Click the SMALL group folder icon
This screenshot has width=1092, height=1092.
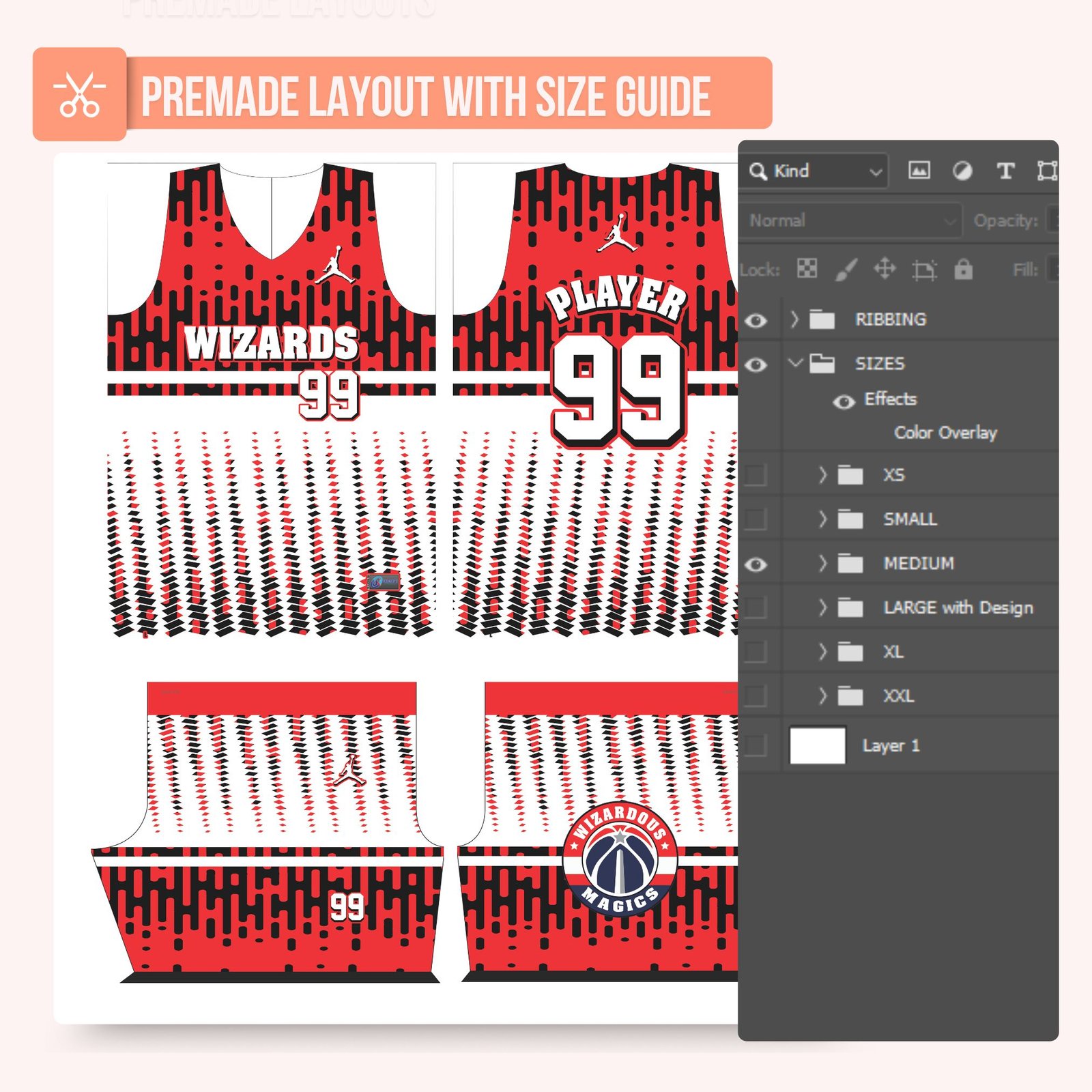pyautogui.click(x=850, y=519)
